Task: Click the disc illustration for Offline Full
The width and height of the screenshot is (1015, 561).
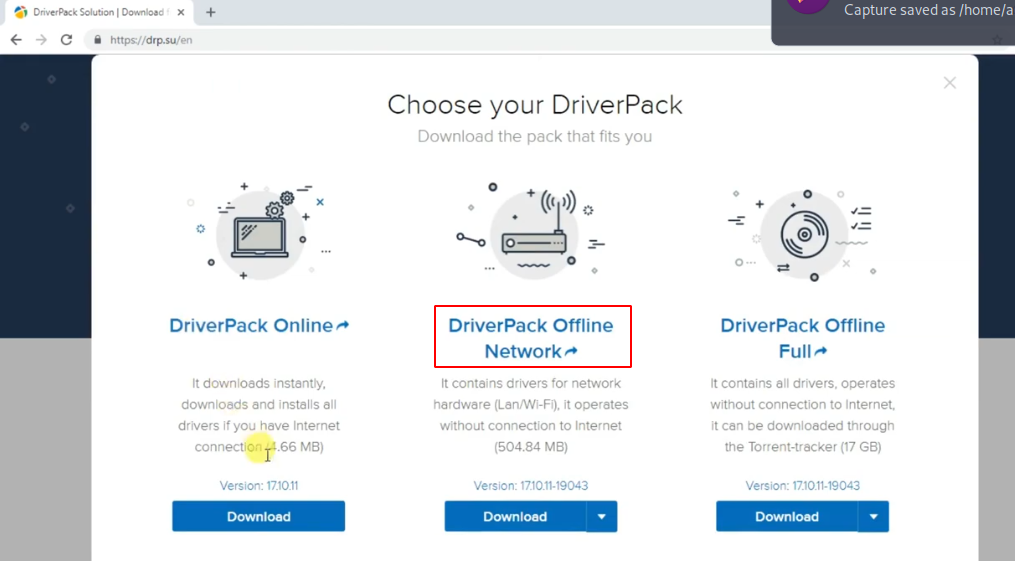Action: 803,234
